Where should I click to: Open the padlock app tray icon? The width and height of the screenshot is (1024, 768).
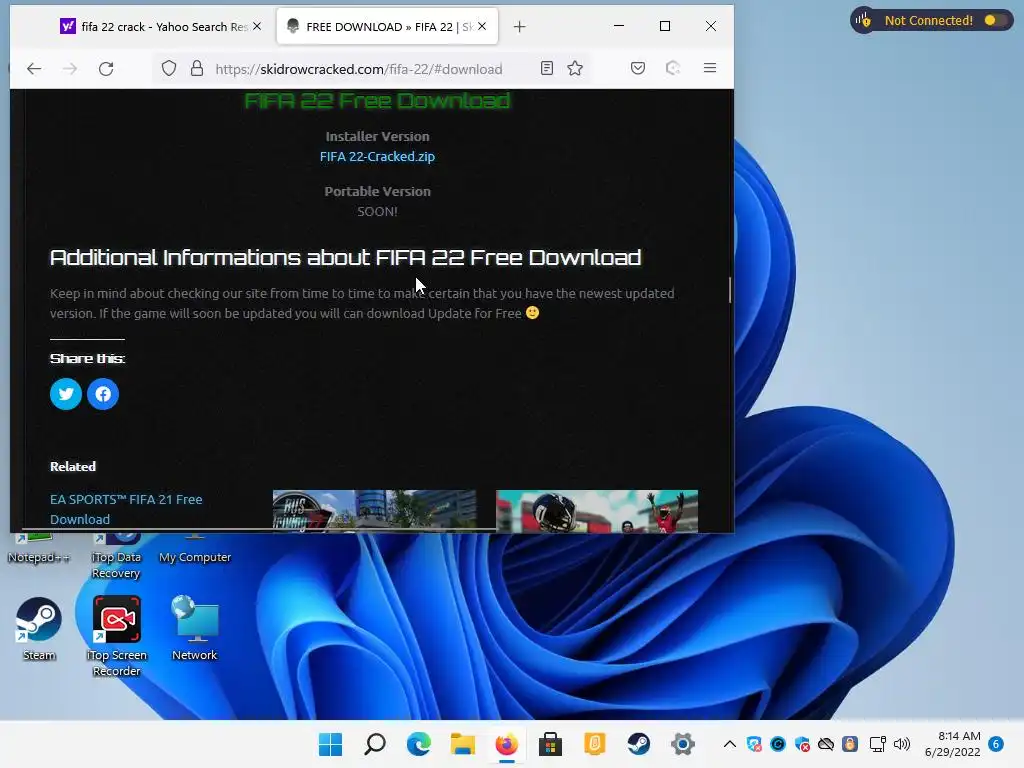coord(850,744)
